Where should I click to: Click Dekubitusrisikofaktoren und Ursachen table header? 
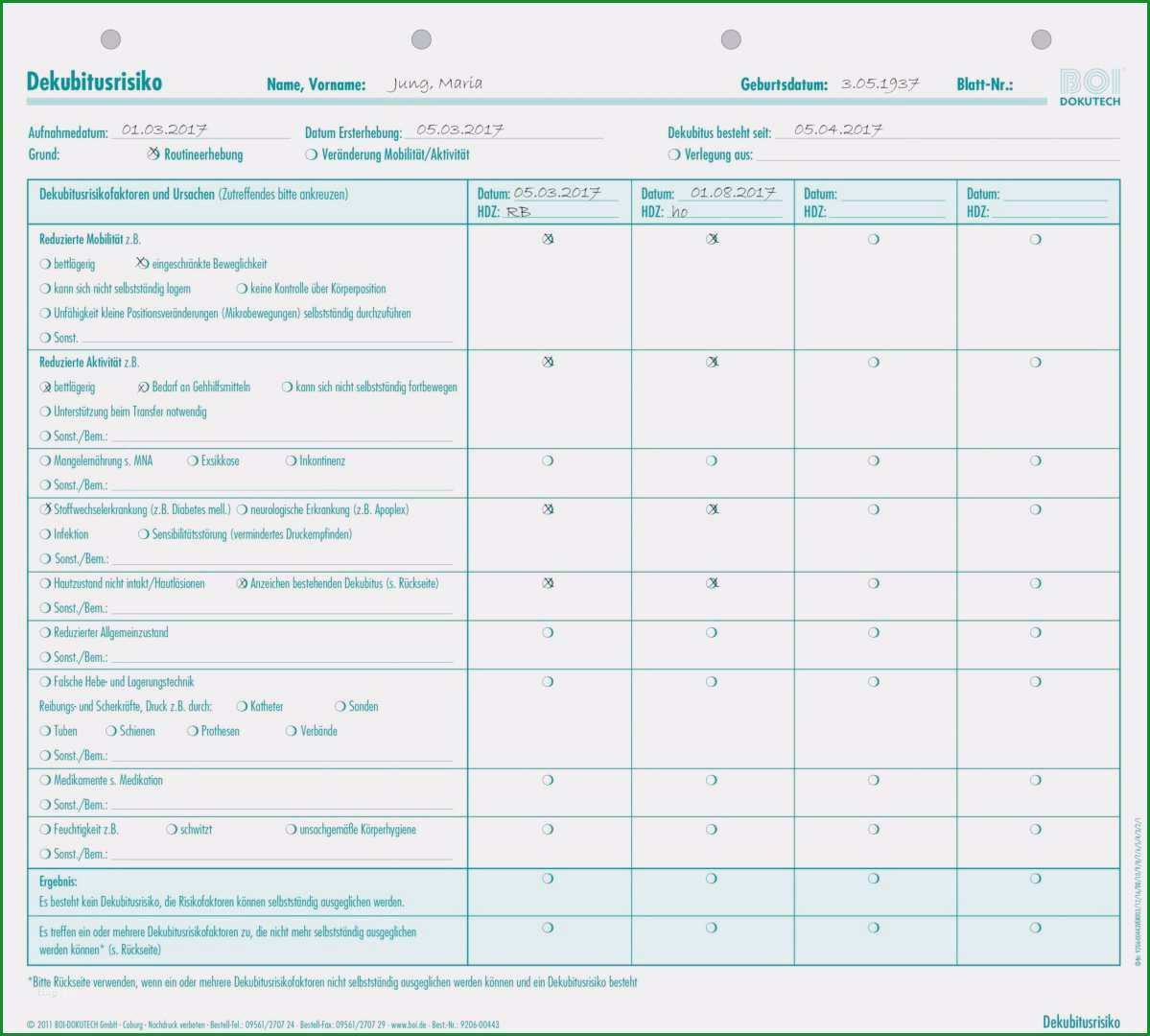(194, 195)
